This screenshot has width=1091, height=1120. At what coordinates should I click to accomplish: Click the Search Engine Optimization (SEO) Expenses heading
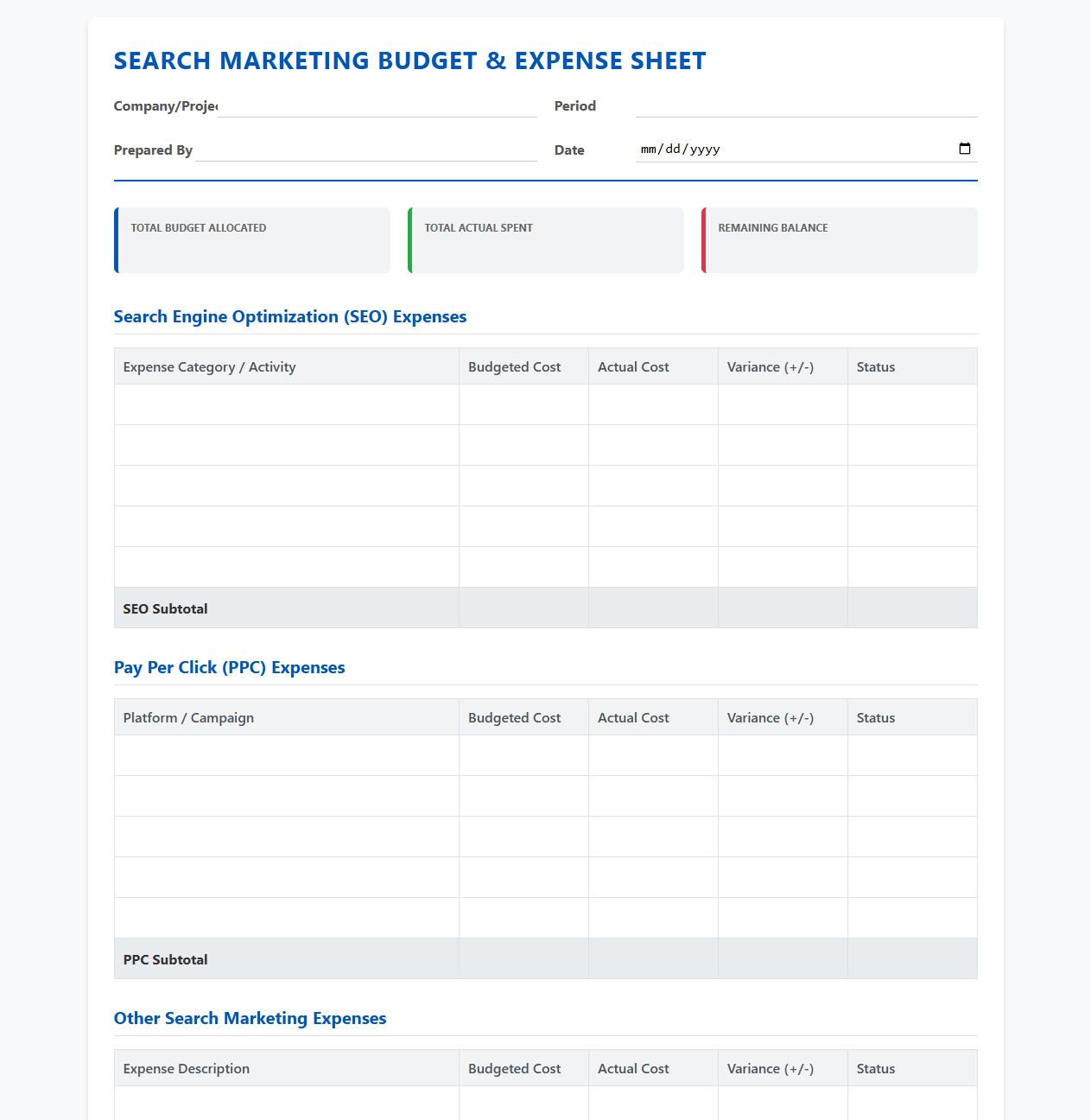(x=290, y=316)
